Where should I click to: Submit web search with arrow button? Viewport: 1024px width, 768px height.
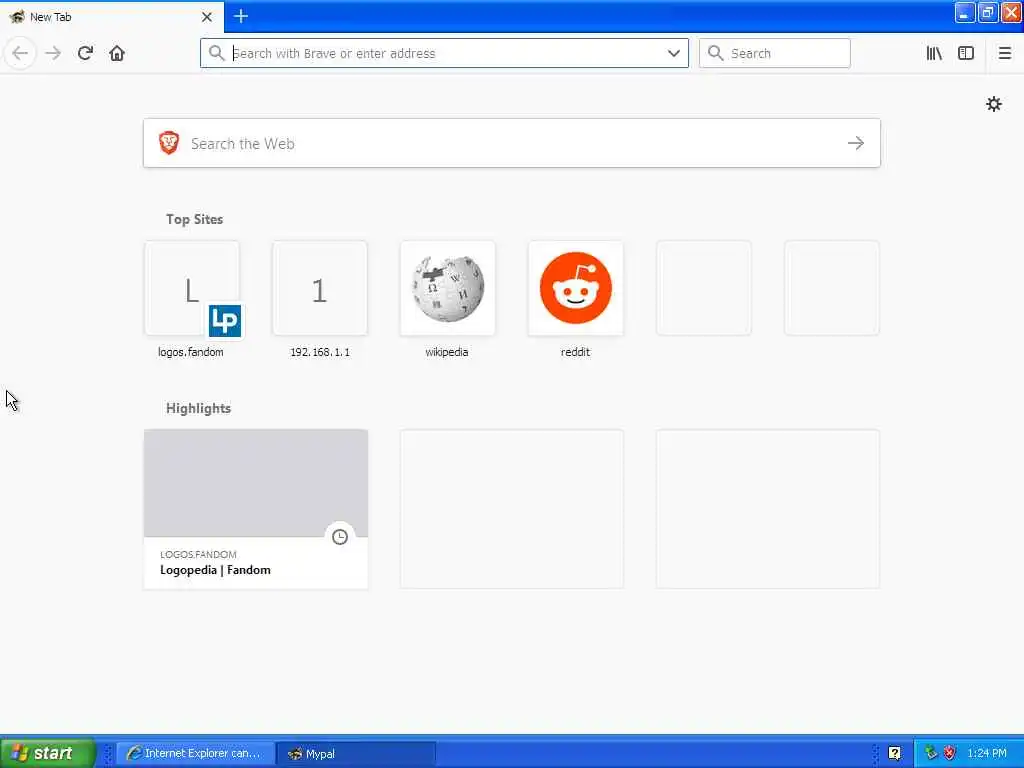pos(856,143)
